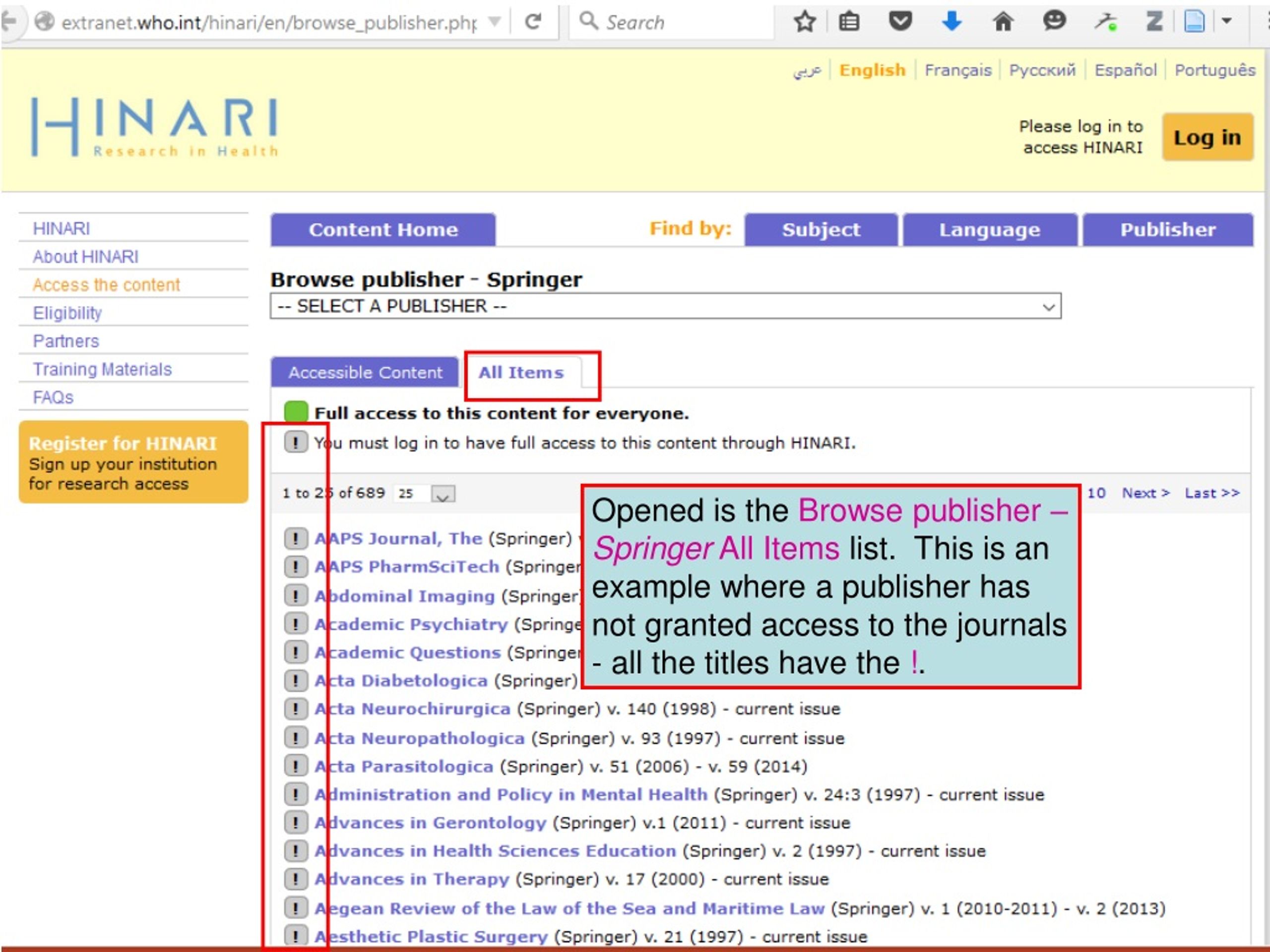This screenshot has width=1270, height=952.
Task: Switch to the Accessible Content tab
Action: [x=365, y=372]
